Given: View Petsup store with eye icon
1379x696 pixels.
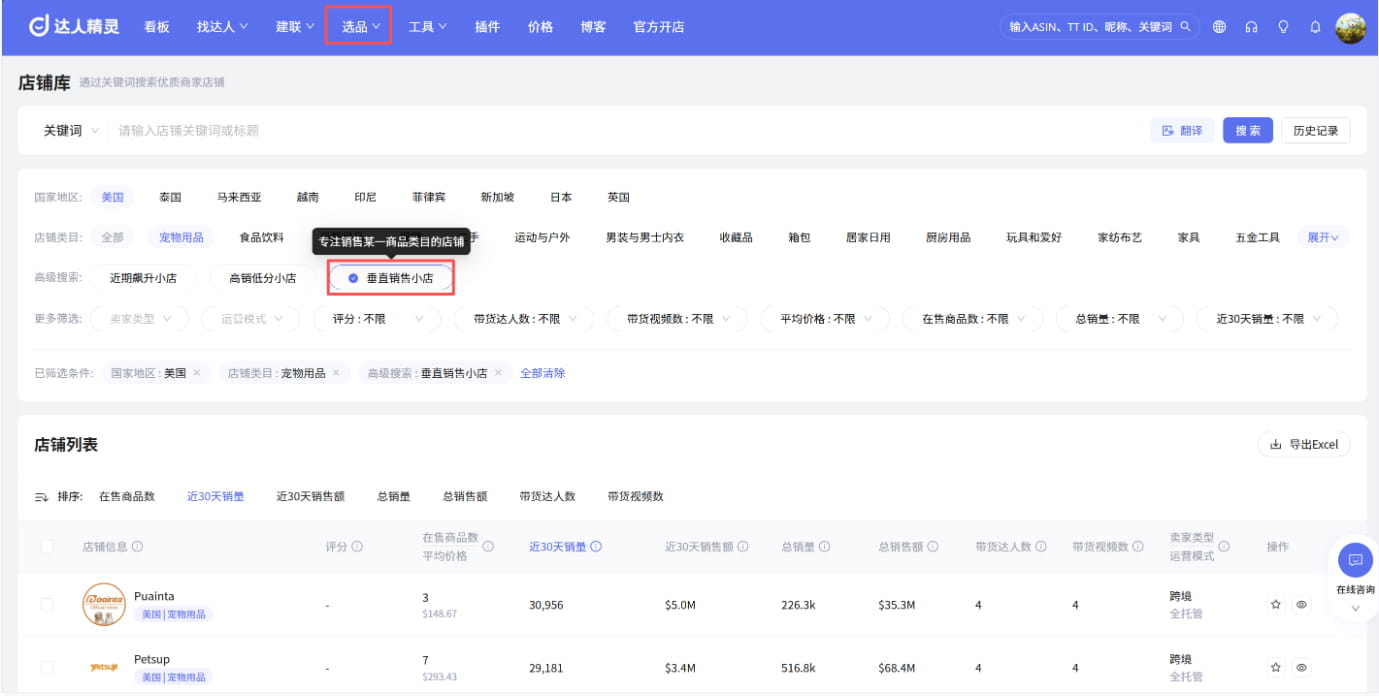Looking at the screenshot, I should (x=1301, y=667).
